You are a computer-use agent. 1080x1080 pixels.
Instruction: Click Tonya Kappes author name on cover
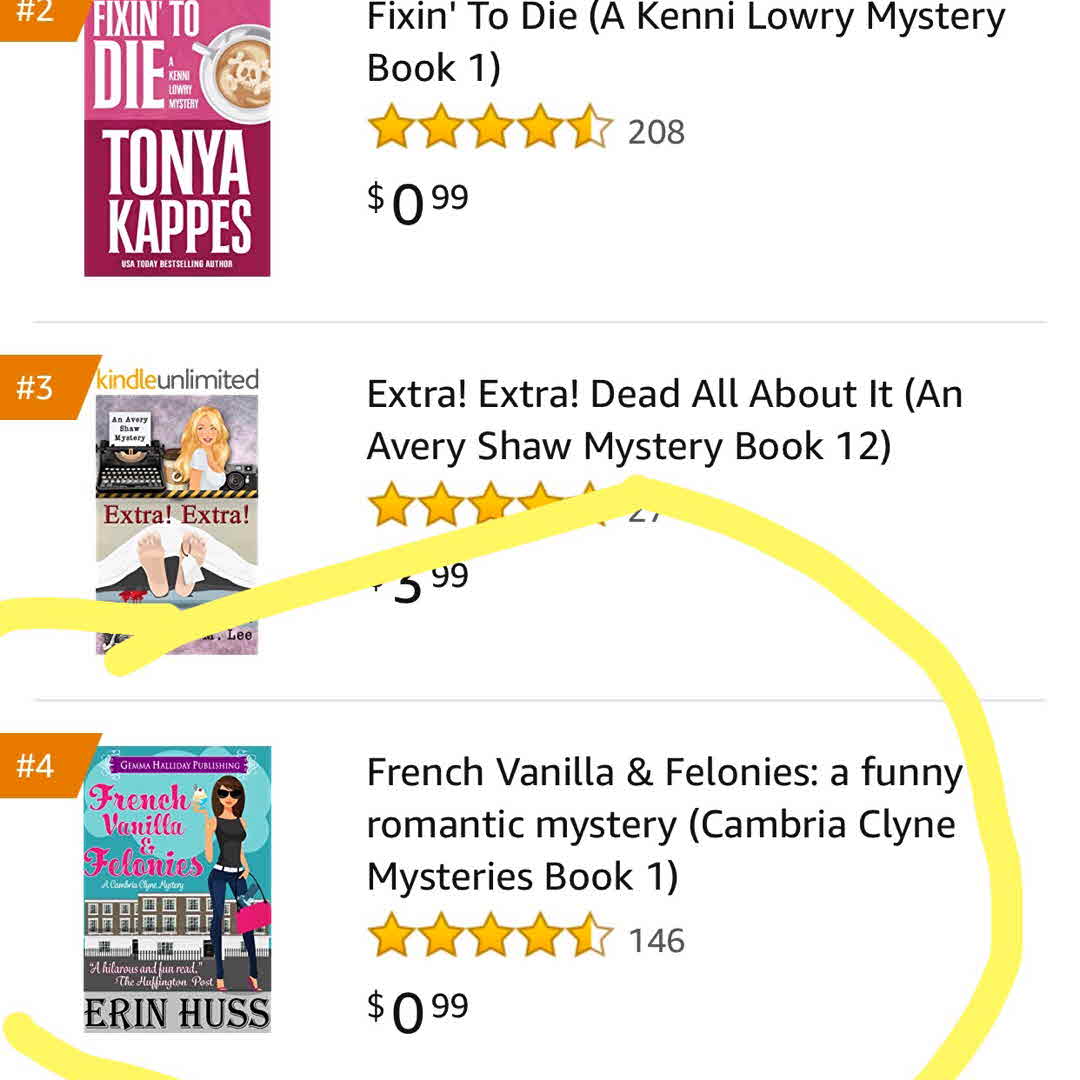pyautogui.click(x=177, y=195)
